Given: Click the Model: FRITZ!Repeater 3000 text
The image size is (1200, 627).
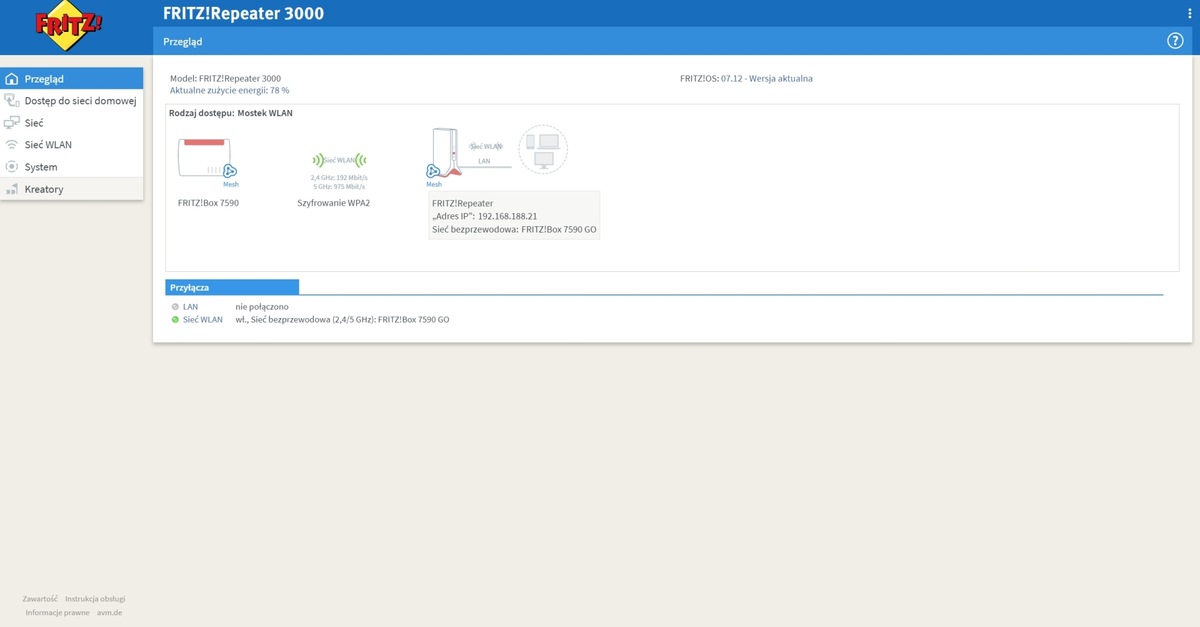Looking at the screenshot, I should [x=225, y=78].
